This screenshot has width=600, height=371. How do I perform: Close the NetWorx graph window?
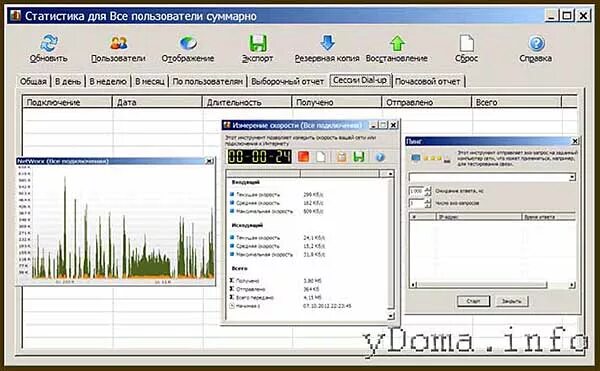(209, 161)
